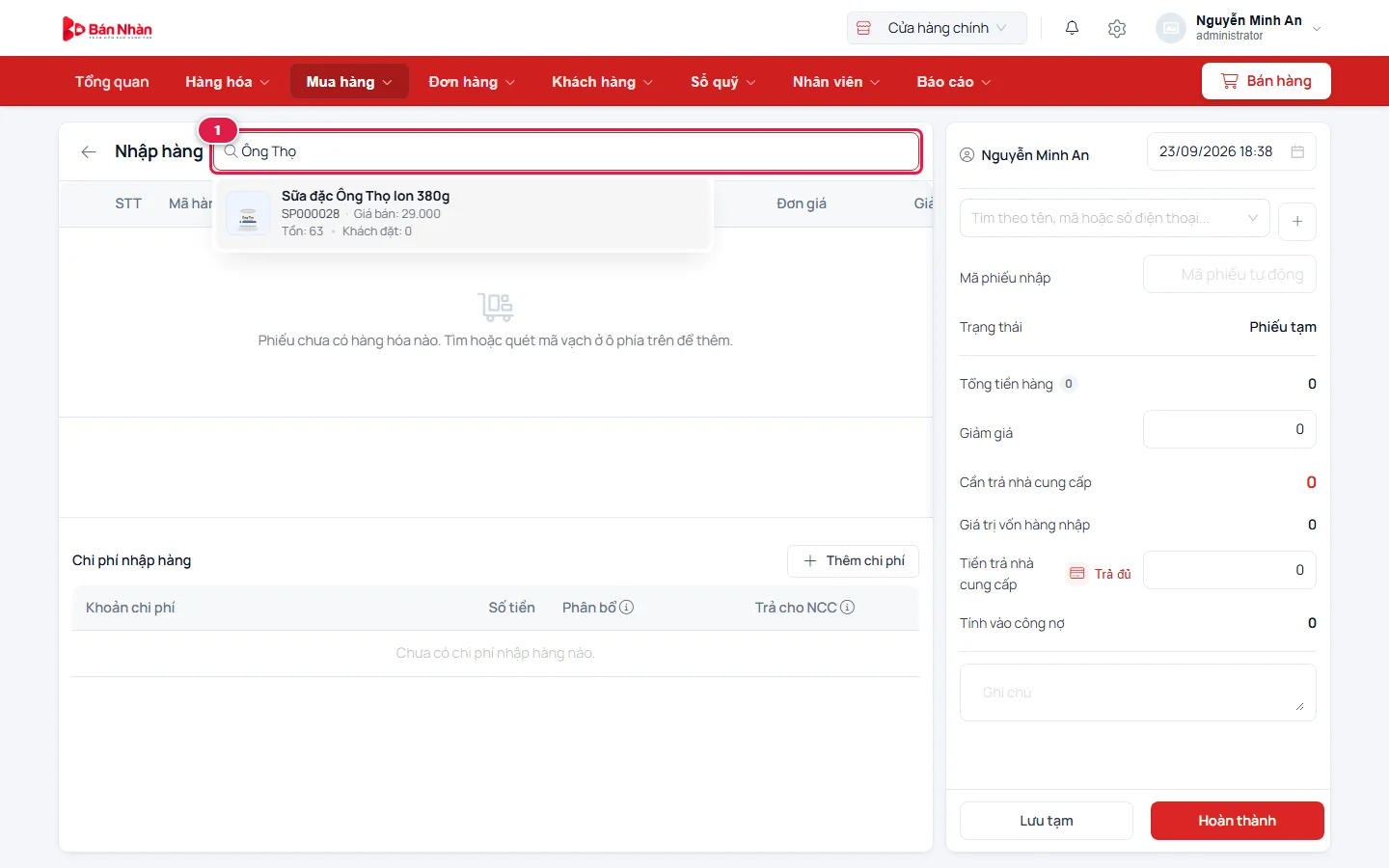The image size is (1389, 868).
Task: Click the Sữa đặc Ông Thọ product thumbnail
Action: pyautogui.click(x=248, y=213)
